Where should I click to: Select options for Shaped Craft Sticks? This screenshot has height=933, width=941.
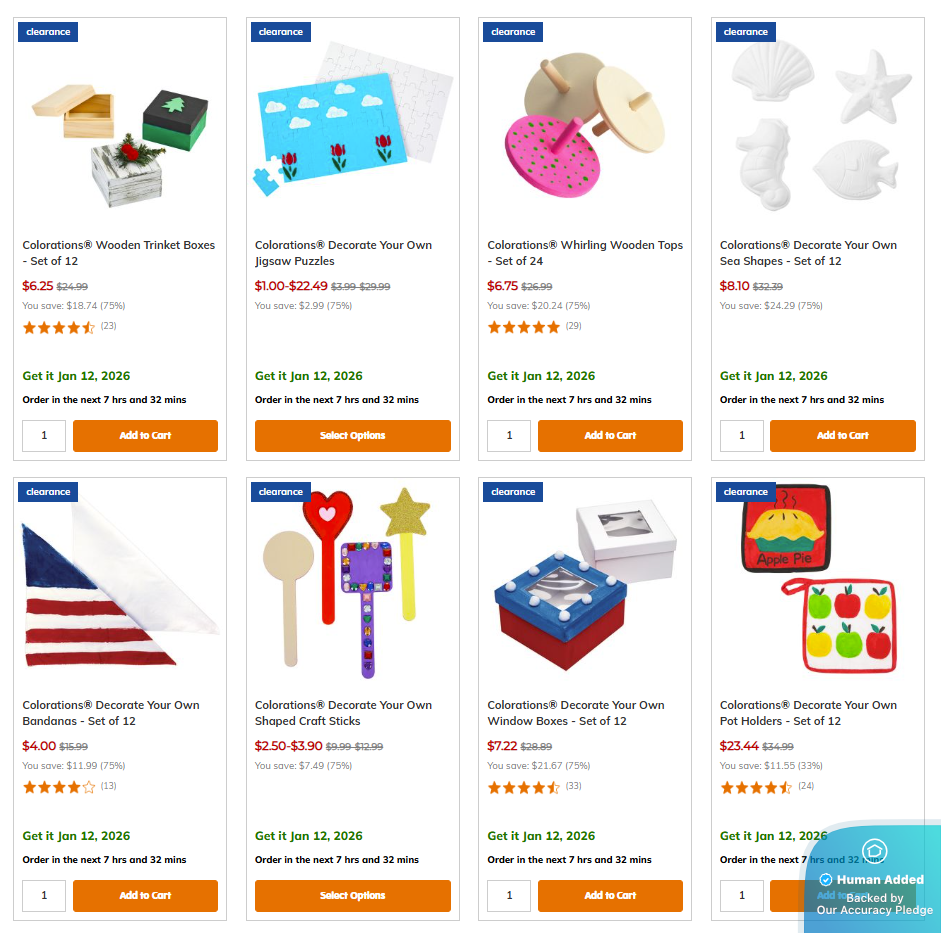(352, 895)
